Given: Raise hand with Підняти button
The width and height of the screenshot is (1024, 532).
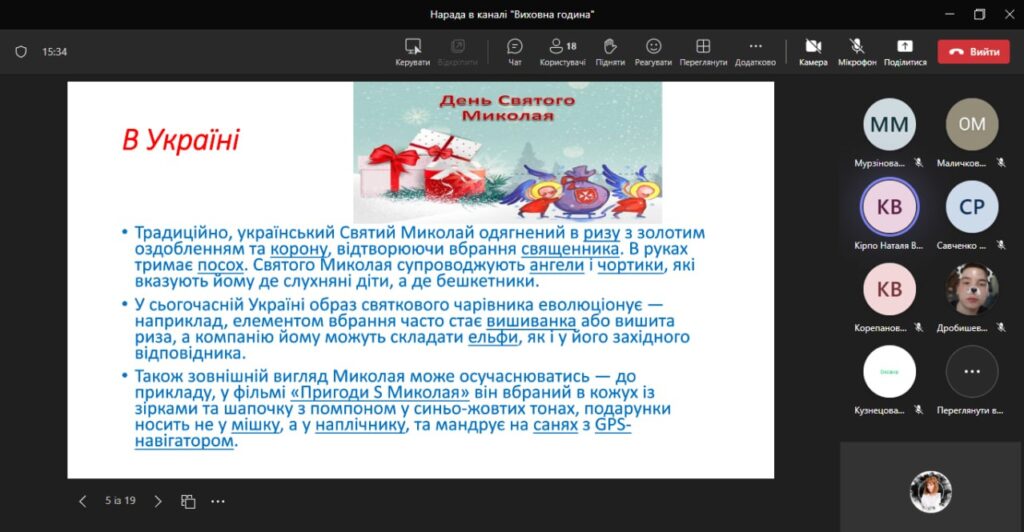Looking at the screenshot, I should pos(610,51).
